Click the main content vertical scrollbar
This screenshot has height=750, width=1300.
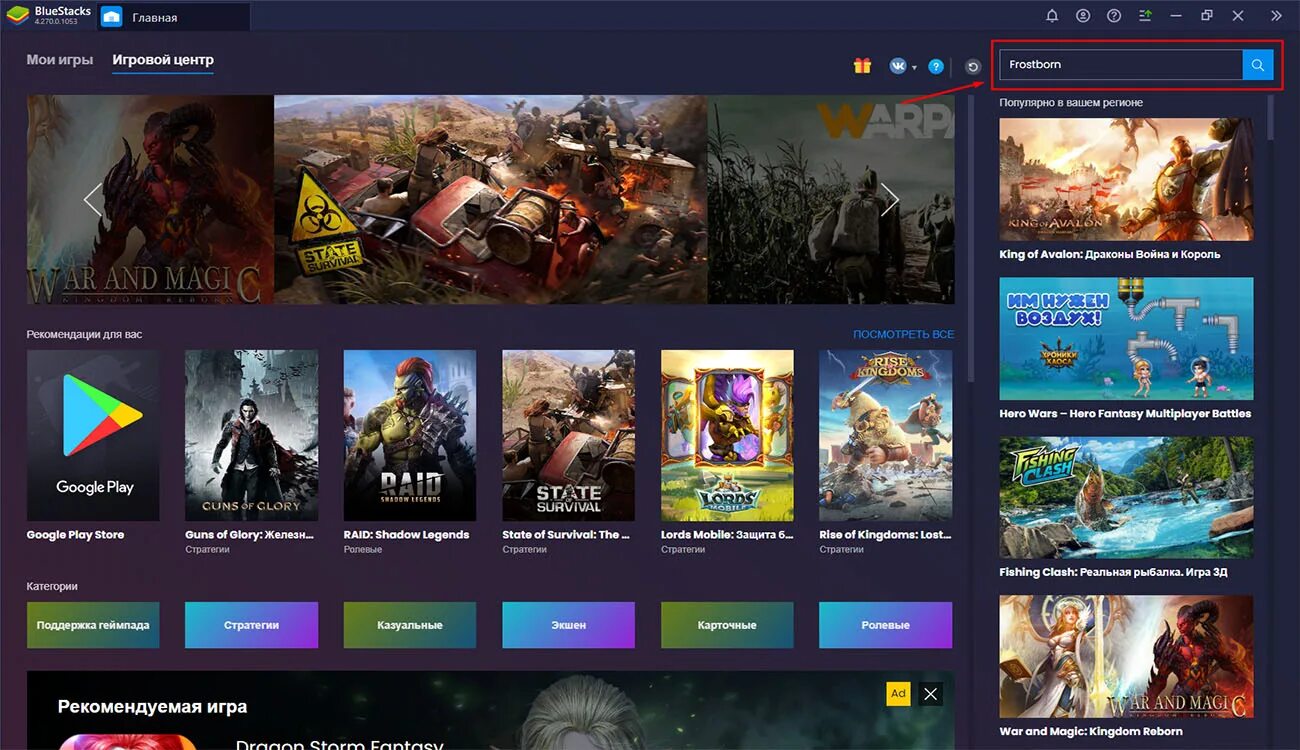click(x=971, y=240)
